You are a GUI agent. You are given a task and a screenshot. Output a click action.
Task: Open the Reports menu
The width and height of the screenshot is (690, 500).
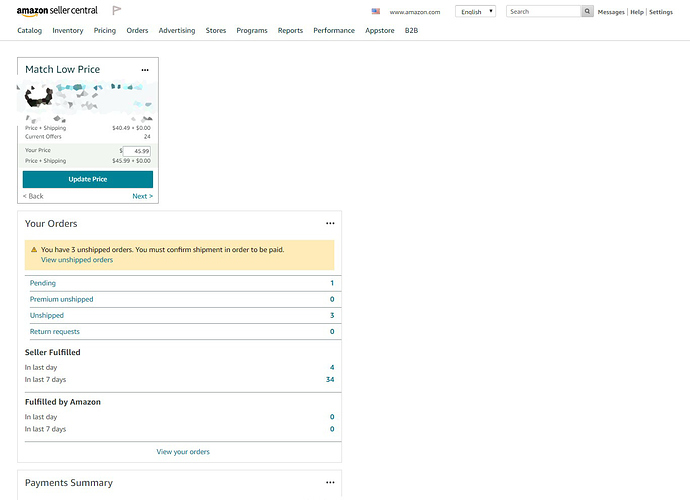[290, 30]
